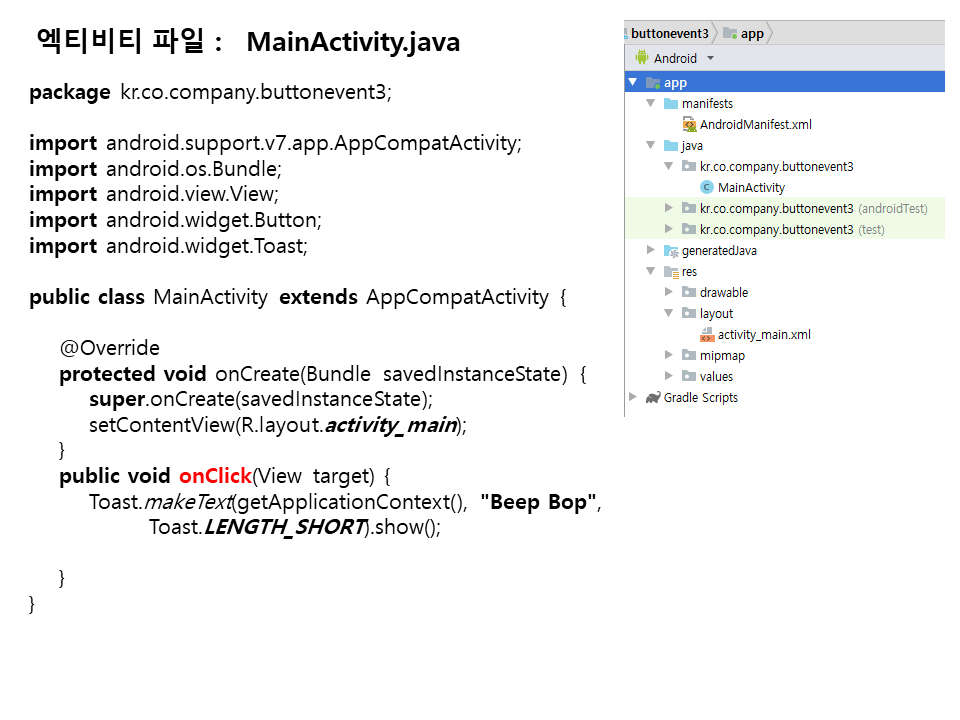The height and width of the screenshot is (720, 960).
Task: Select the buttonevent3 breadcrumb
Action: pos(669,33)
